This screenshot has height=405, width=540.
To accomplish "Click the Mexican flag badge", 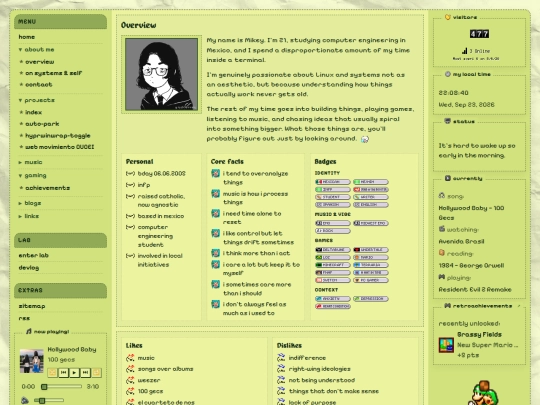I will pyautogui.click(x=333, y=182).
